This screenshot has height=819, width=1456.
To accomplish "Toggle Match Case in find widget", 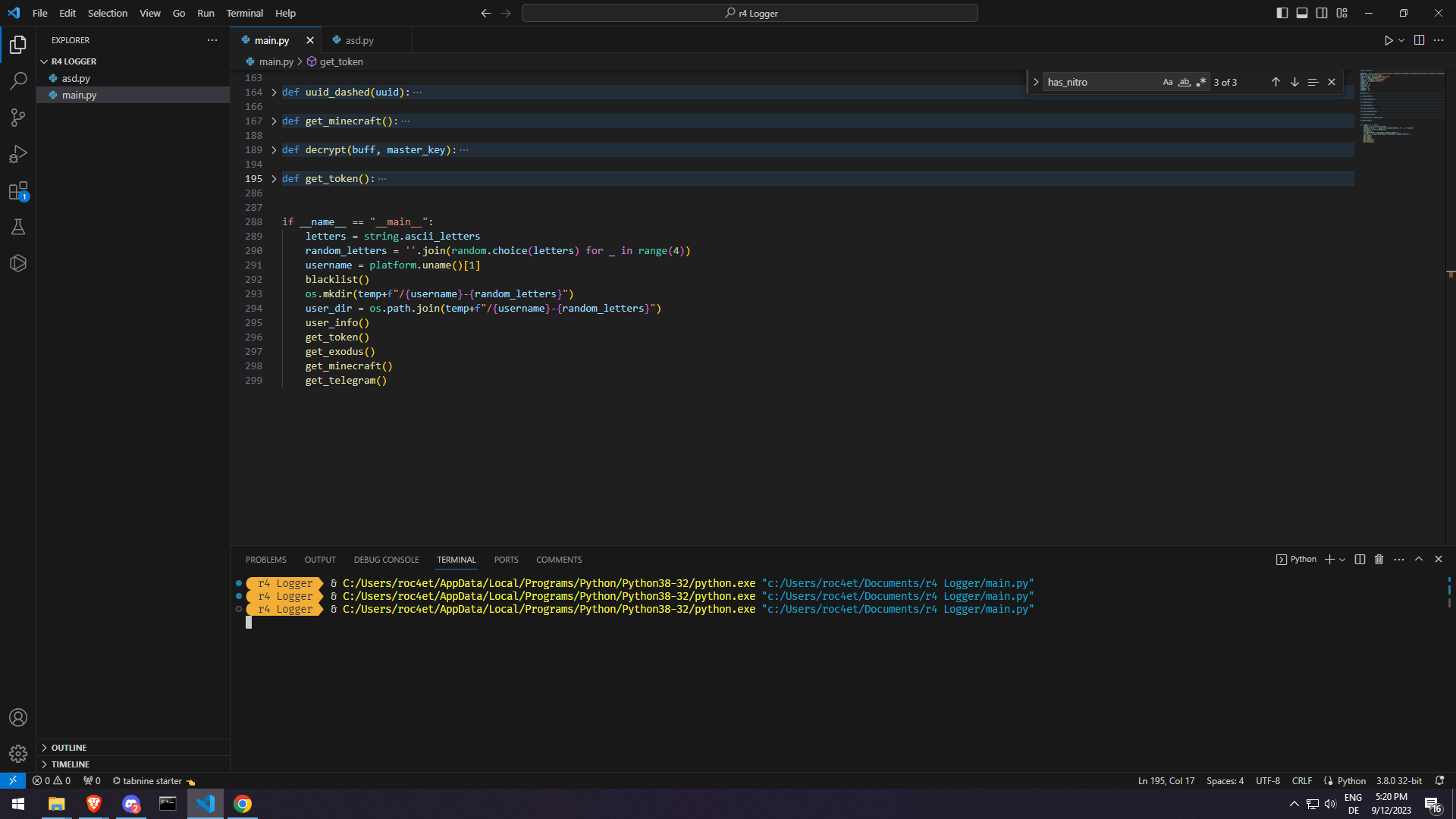I will pos(1168,82).
